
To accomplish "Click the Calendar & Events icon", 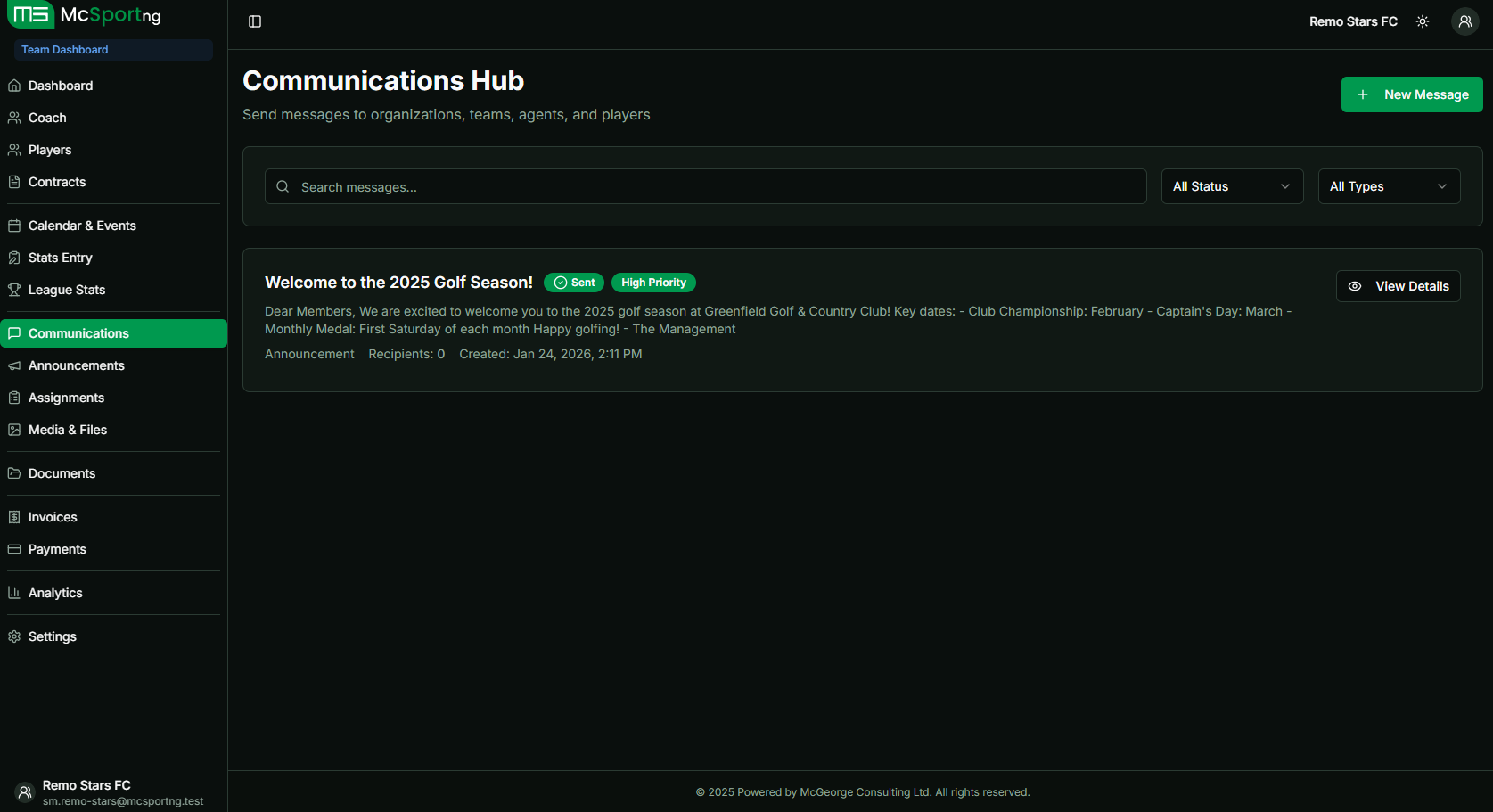I will coord(14,226).
